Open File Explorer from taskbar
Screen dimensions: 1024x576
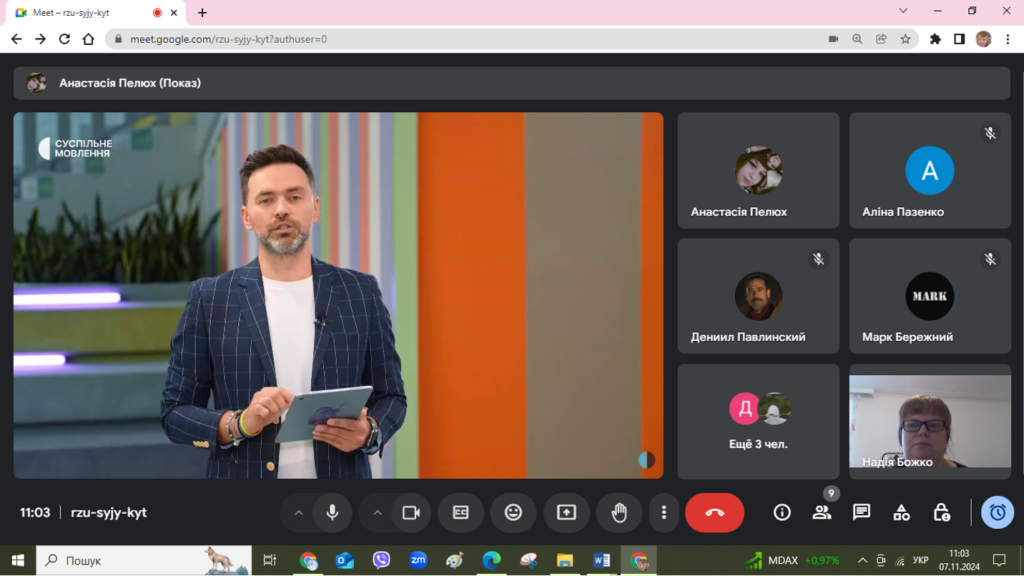coord(565,560)
